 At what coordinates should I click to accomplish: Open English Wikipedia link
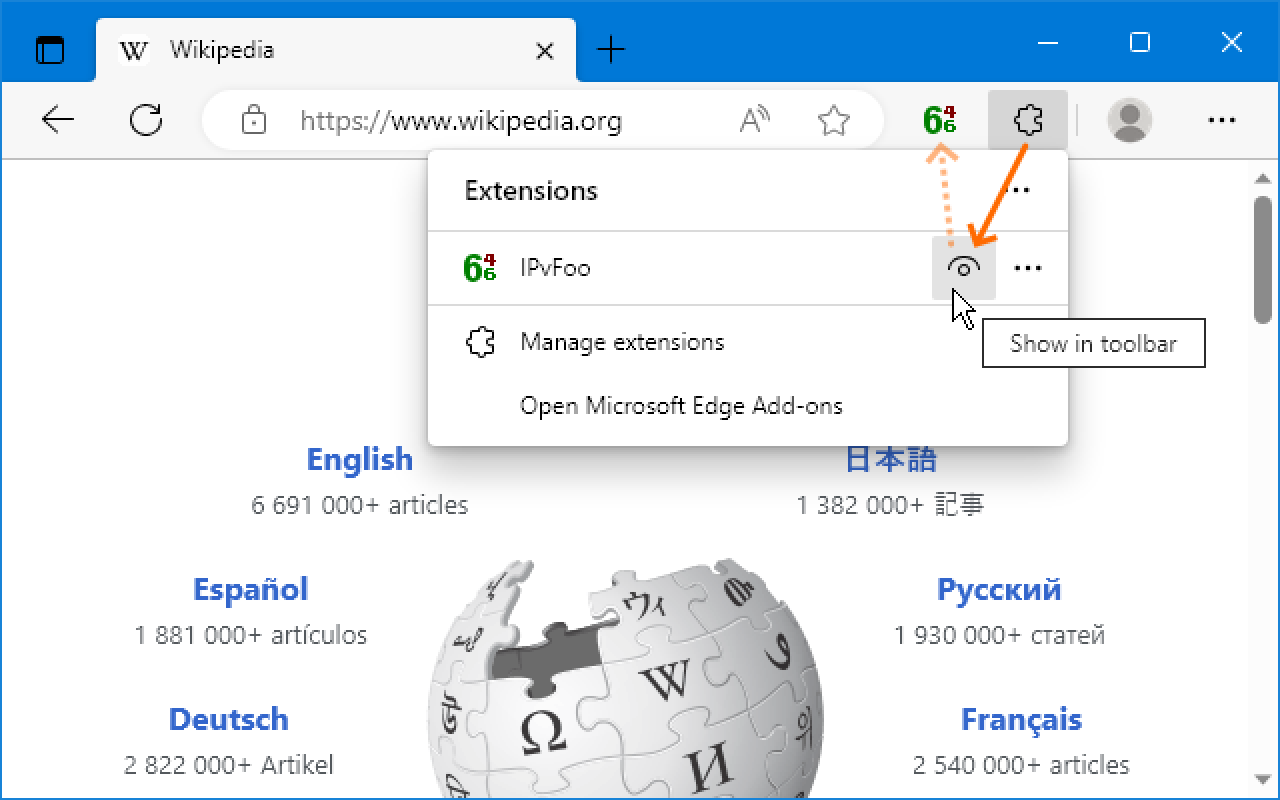coord(360,459)
